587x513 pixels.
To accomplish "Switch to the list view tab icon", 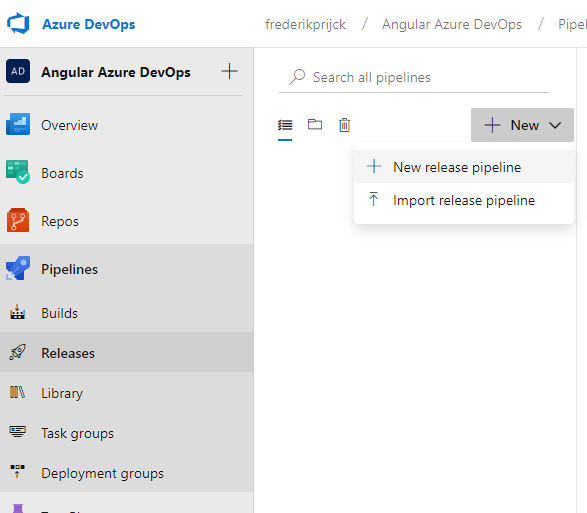I will point(285,125).
